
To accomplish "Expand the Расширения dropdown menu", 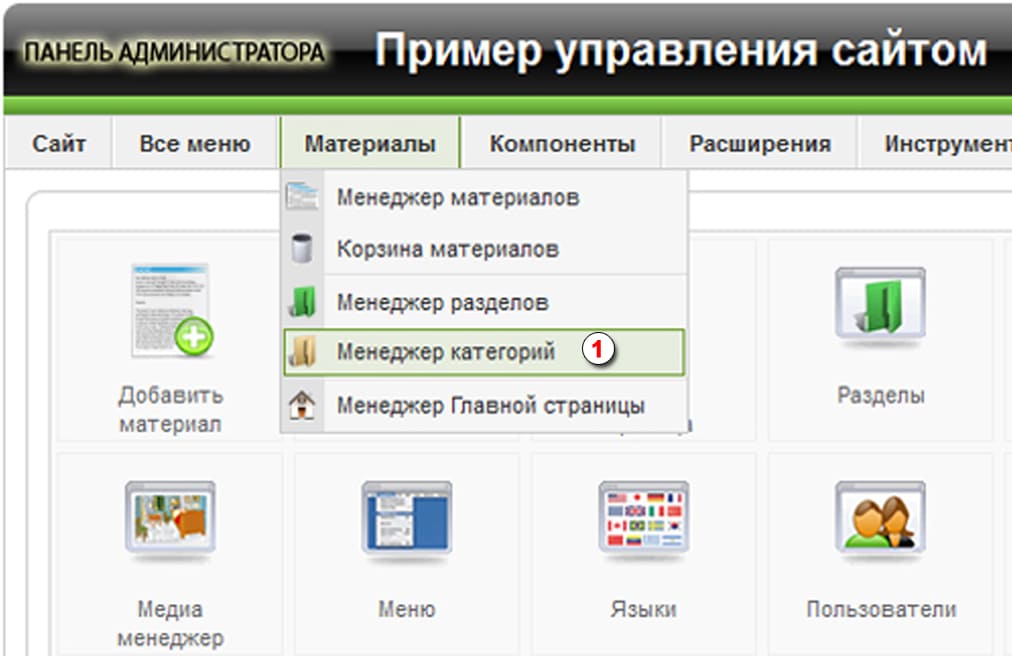I will [x=760, y=144].
